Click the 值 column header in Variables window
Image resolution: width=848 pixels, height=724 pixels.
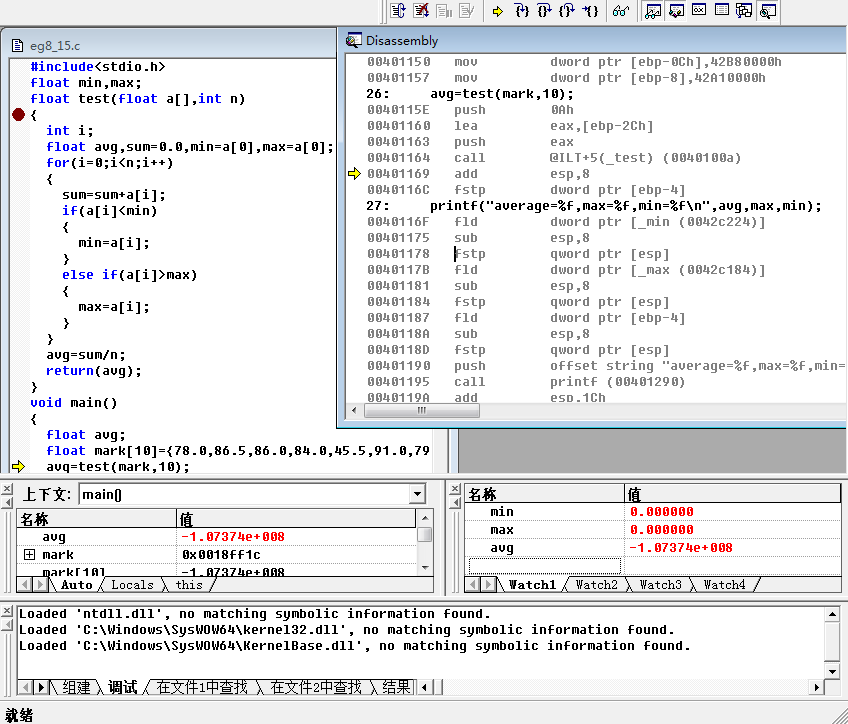tap(296, 519)
